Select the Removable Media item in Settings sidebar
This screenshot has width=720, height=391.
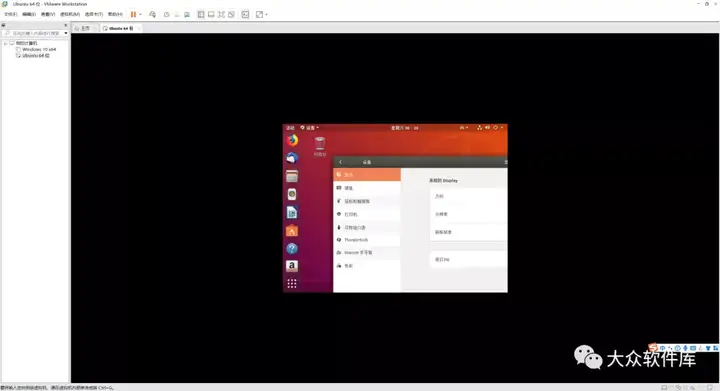point(367,228)
